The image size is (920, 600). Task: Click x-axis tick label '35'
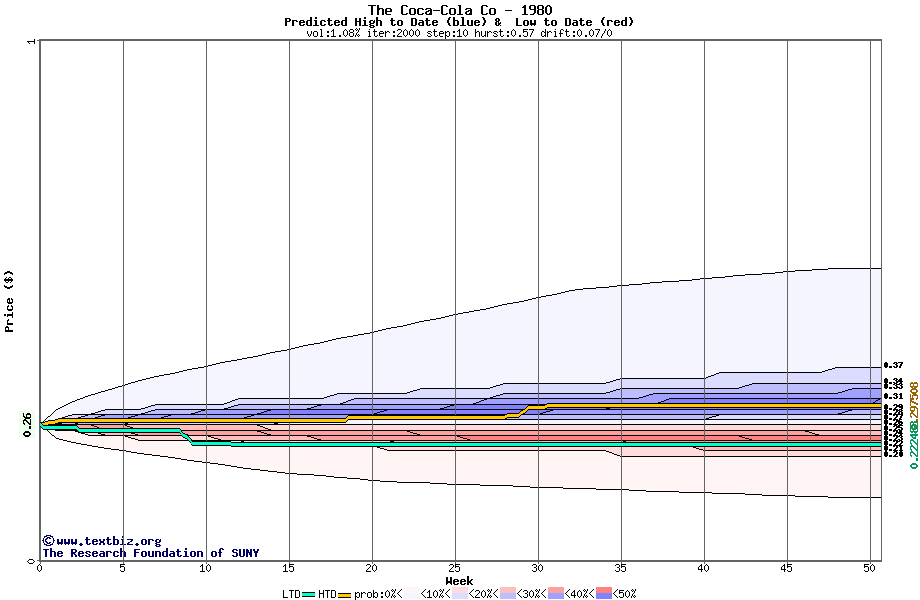point(620,568)
